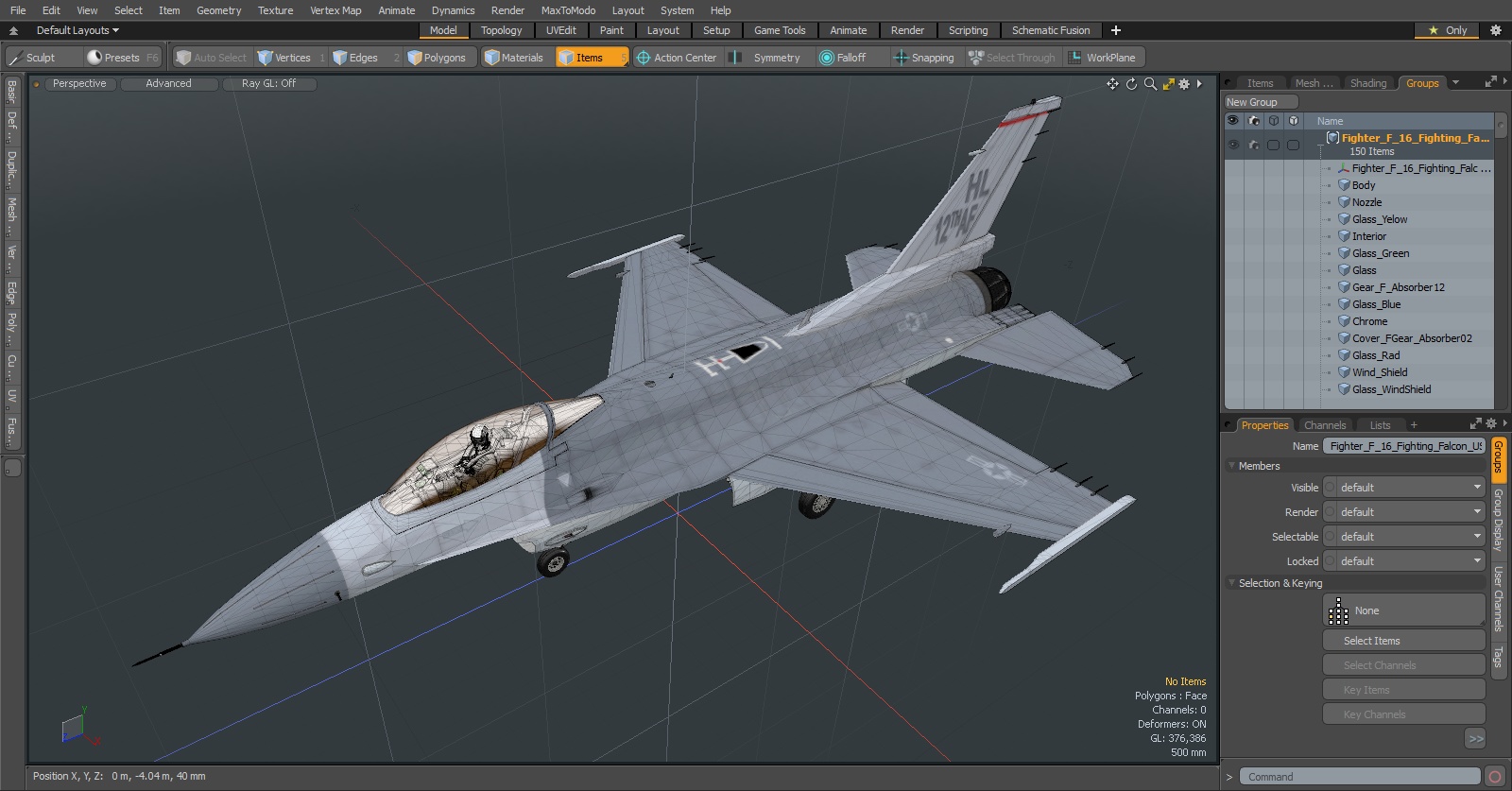This screenshot has height=791, width=1512.
Task: Toggle the render camera column for Fighter group
Action: click(1253, 145)
